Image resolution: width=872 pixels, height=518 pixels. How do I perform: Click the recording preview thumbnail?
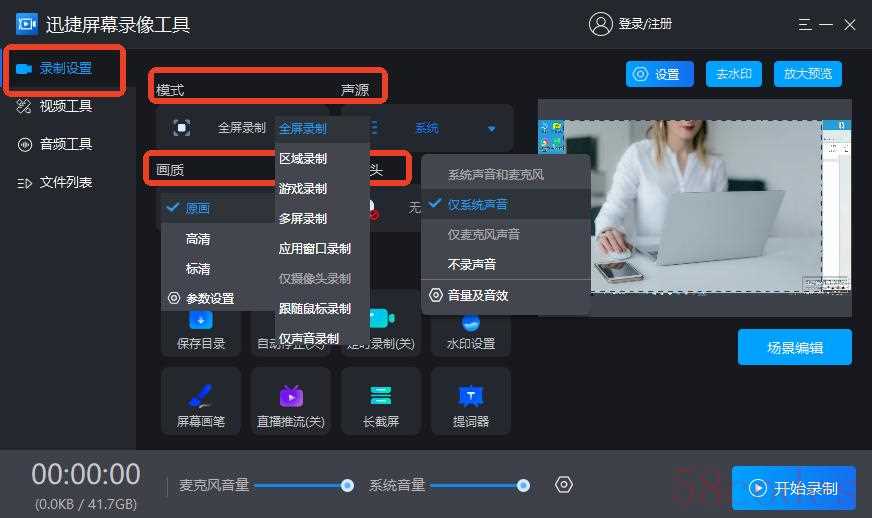pos(694,207)
